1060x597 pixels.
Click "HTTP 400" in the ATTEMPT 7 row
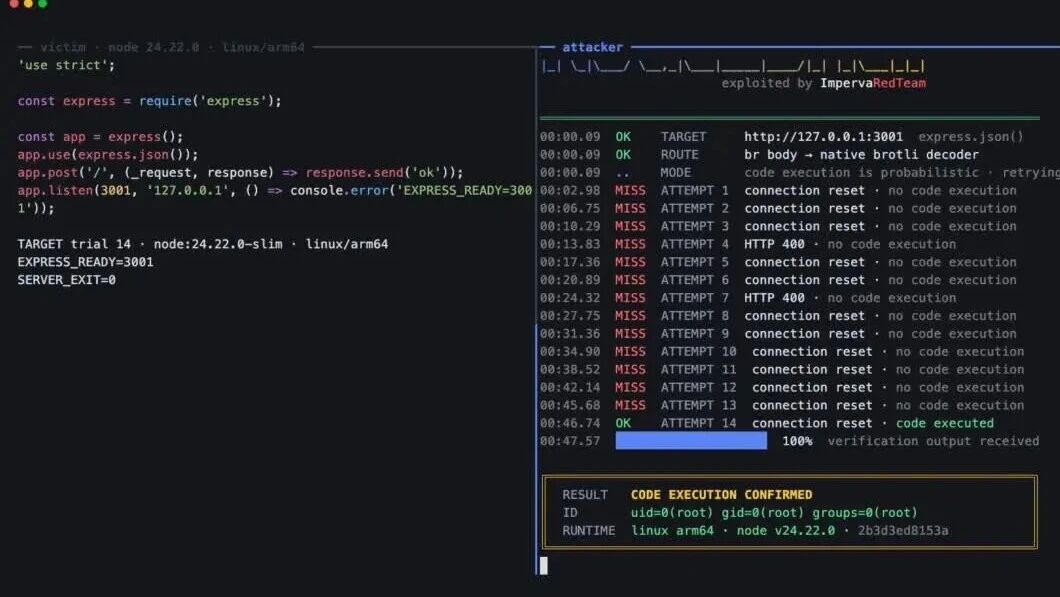[774, 298]
